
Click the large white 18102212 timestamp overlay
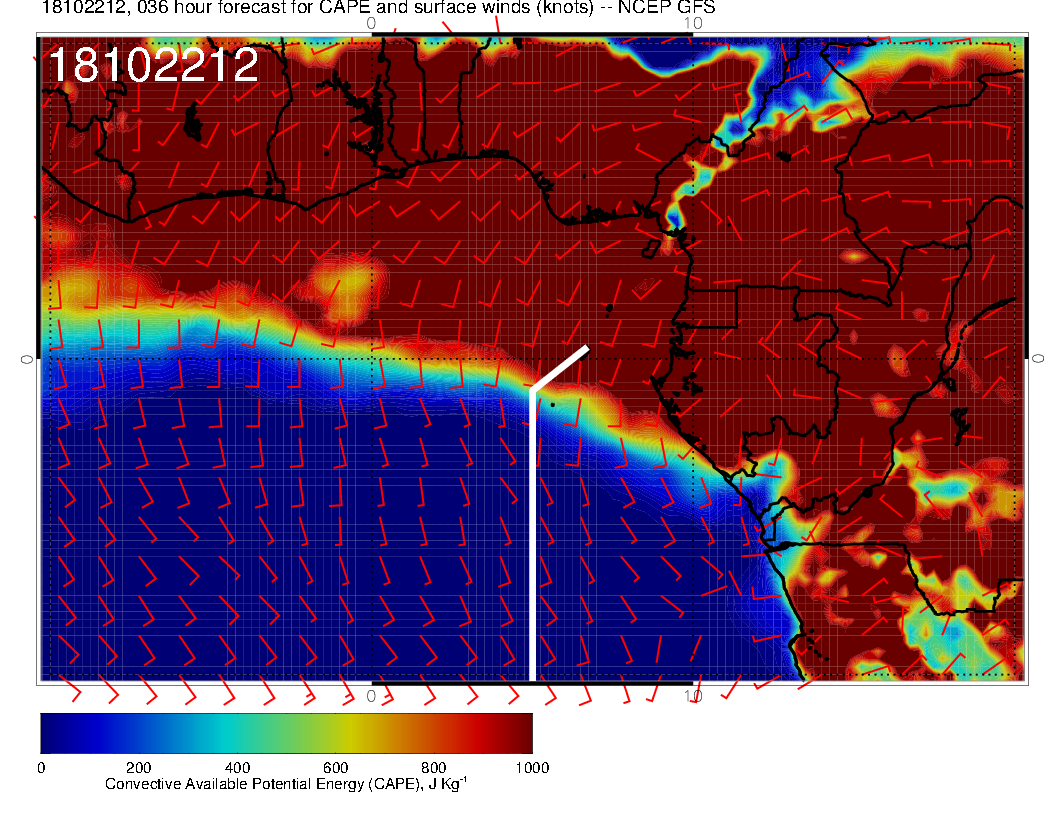click(153, 66)
